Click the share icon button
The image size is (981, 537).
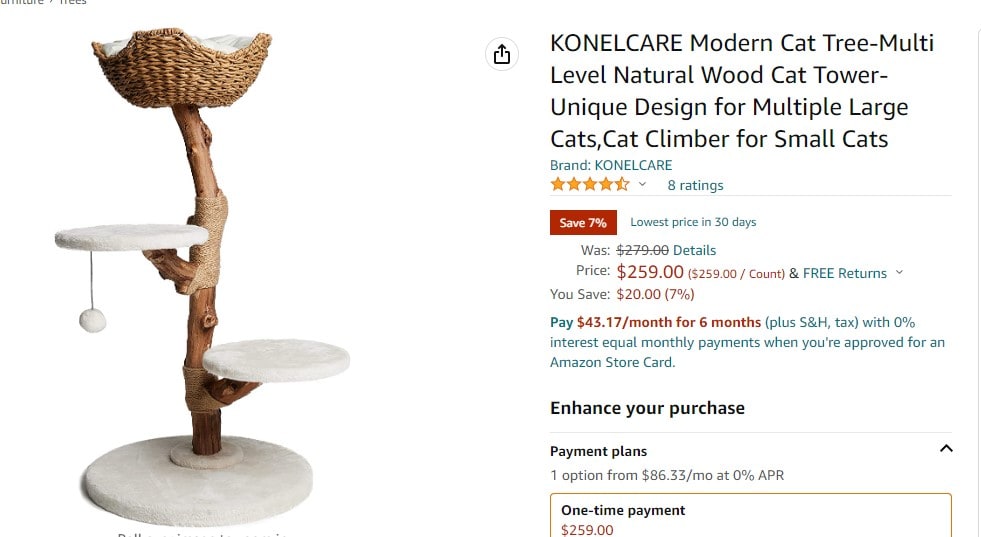(502, 54)
